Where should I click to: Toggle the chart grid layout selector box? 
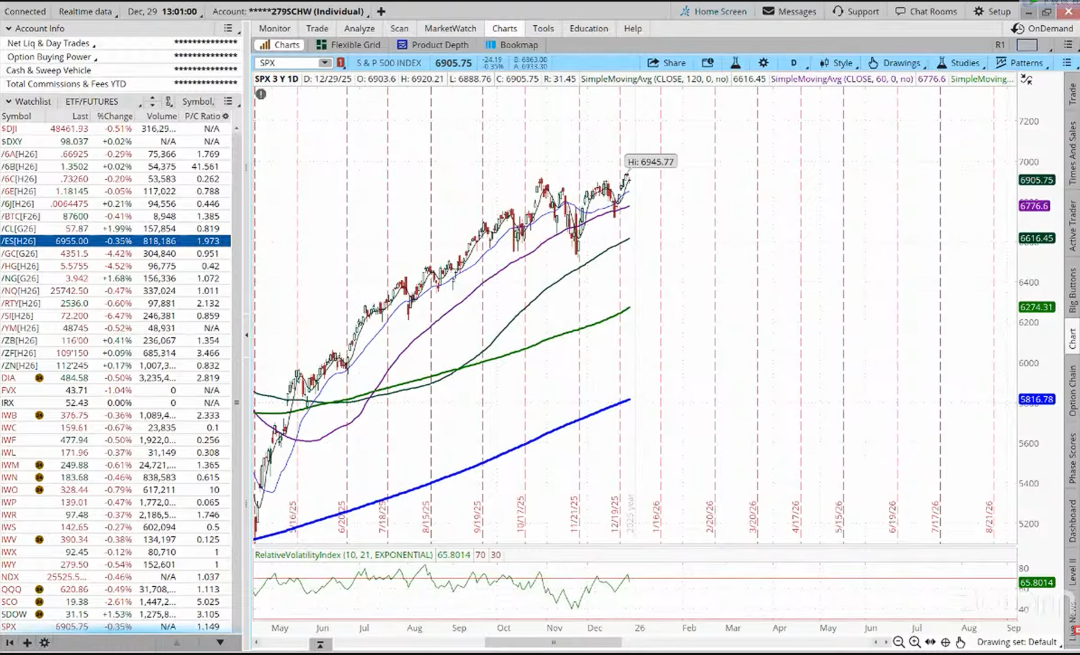pos(1027,45)
